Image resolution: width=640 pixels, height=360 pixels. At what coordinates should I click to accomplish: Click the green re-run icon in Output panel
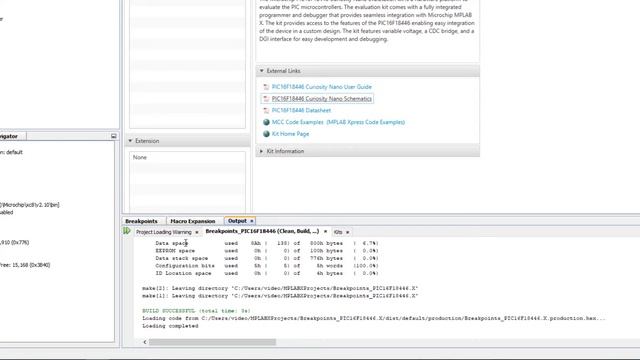[x=127, y=231]
